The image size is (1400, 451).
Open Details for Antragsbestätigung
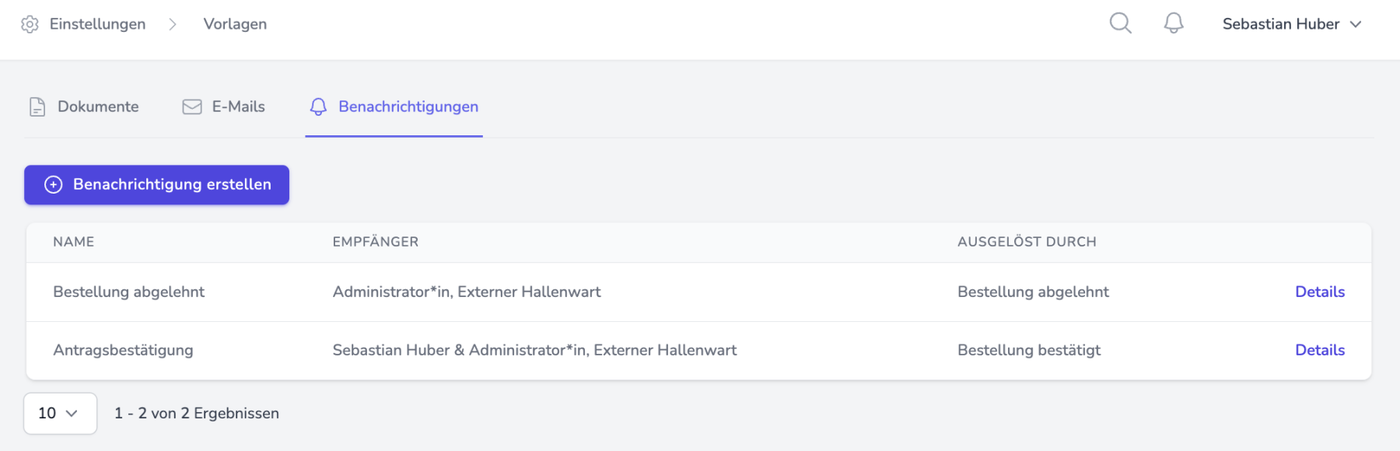(x=1319, y=350)
